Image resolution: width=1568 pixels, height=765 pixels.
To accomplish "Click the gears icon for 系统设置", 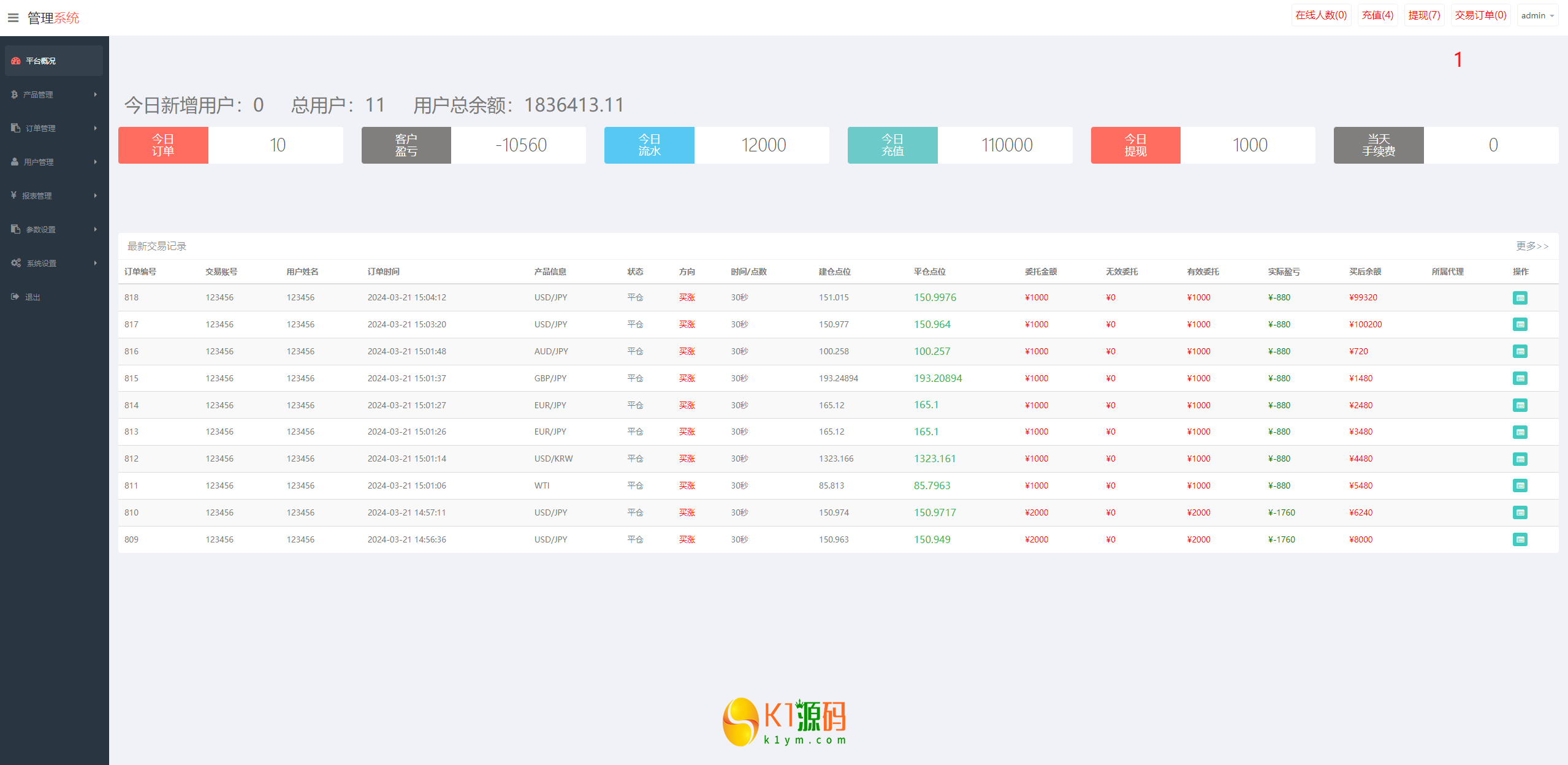I will click(x=16, y=263).
